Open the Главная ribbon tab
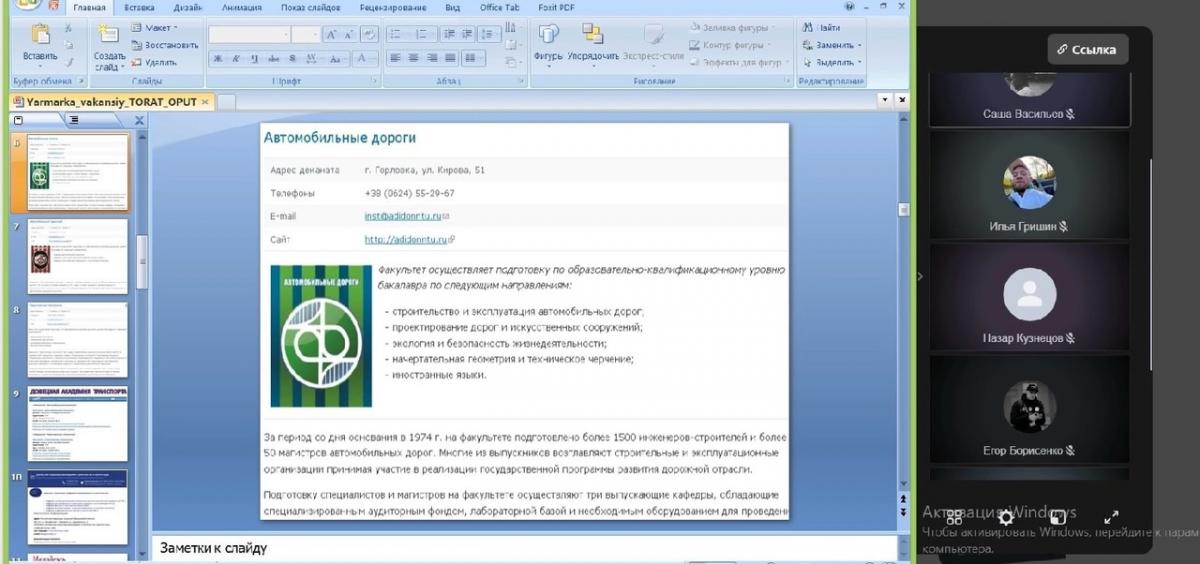1200x564 pixels. click(x=89, y=7)
